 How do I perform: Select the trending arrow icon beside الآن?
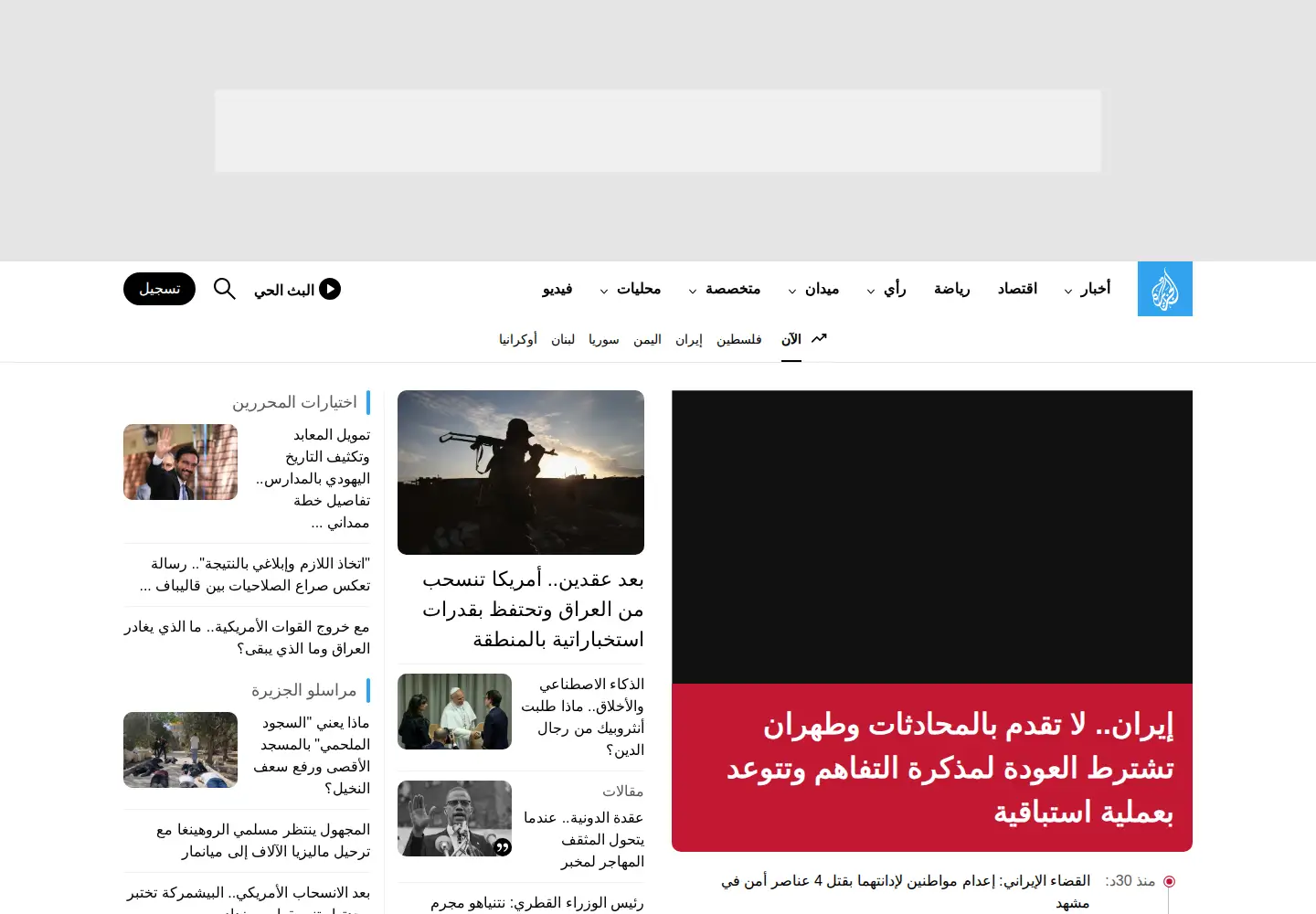[819, 338]
